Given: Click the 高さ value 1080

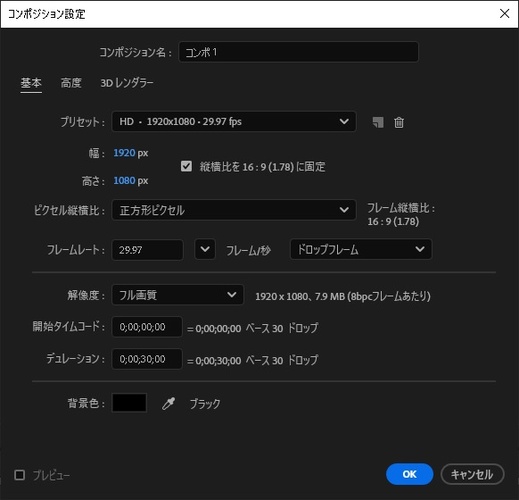Looking at the screenshot, I should pos(124,180).
